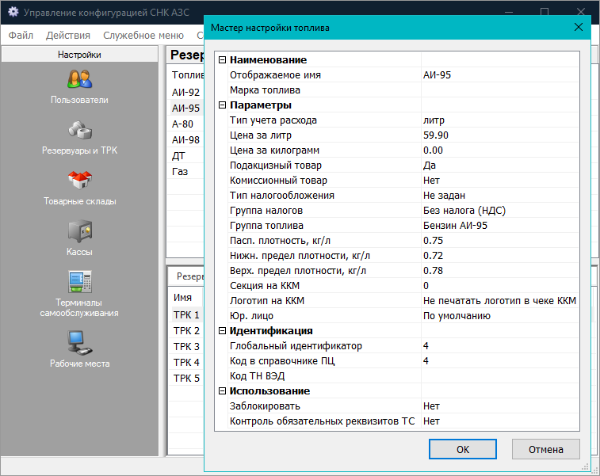
Task: Toggle the Заблокировать value field
Action: pos(498,406)
